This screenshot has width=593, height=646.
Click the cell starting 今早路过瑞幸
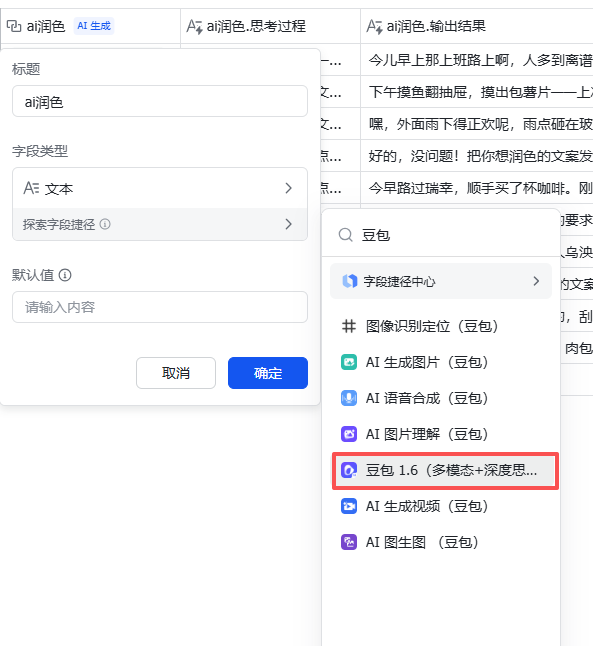[477, 188]
